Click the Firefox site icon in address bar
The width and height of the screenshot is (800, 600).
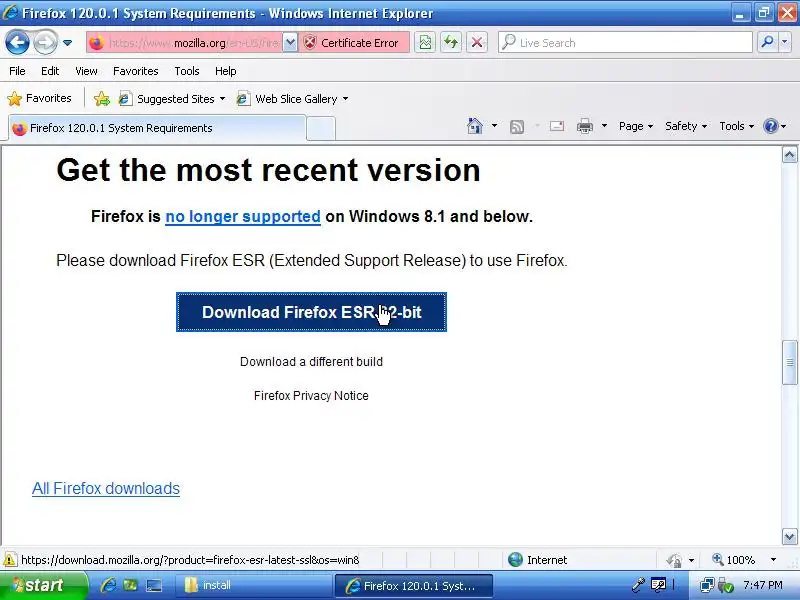pos(96,43)
